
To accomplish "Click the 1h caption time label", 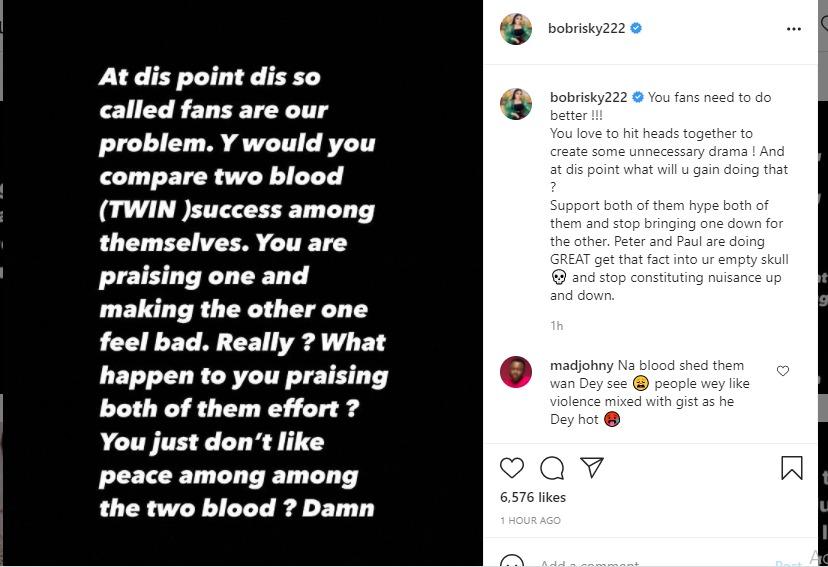I will pyautogui.click(x=556, y=326).
